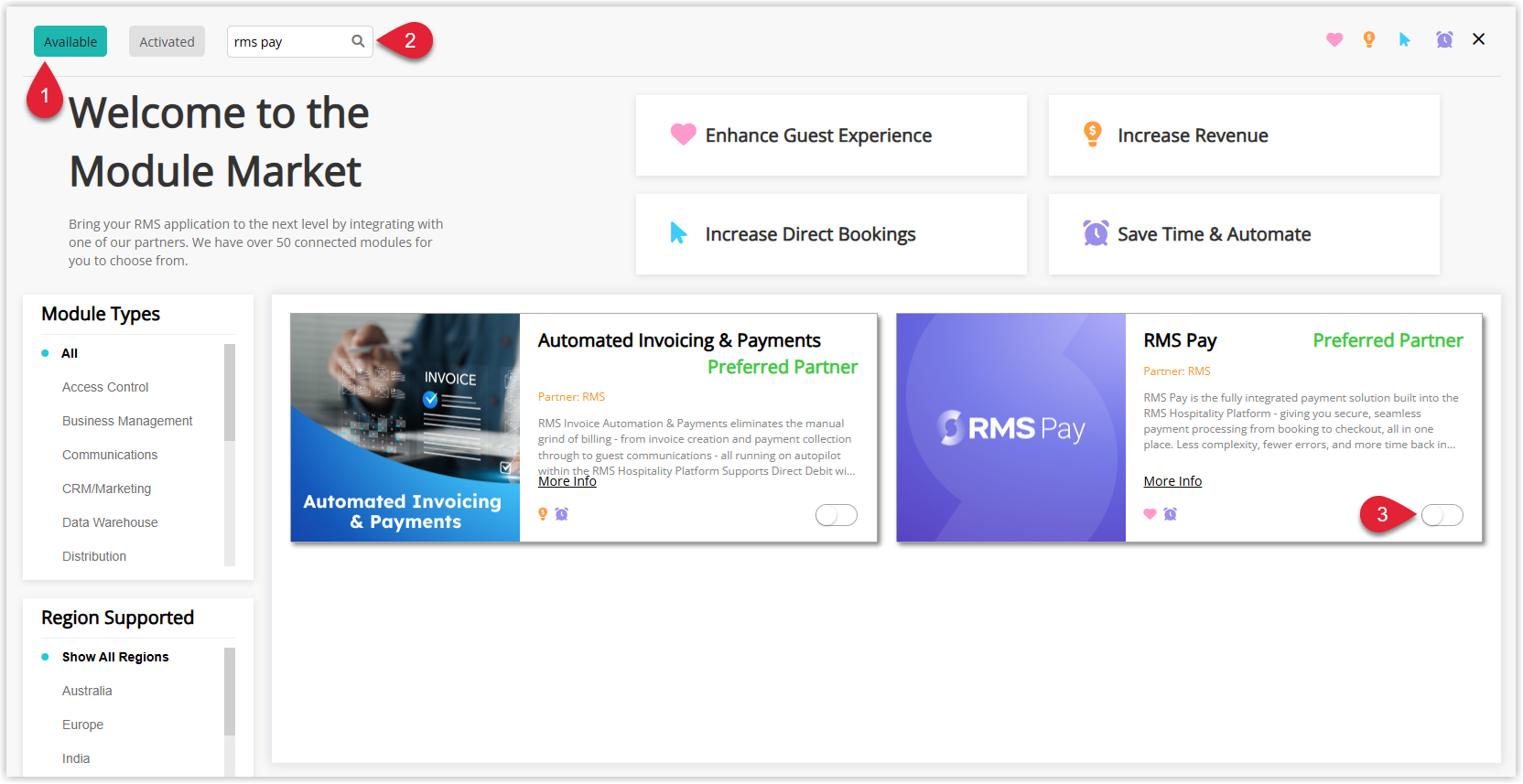Open the Increase Direct Bookings category
The width and height of the screenshot is (1523, 784).
(x=831, y=234)
